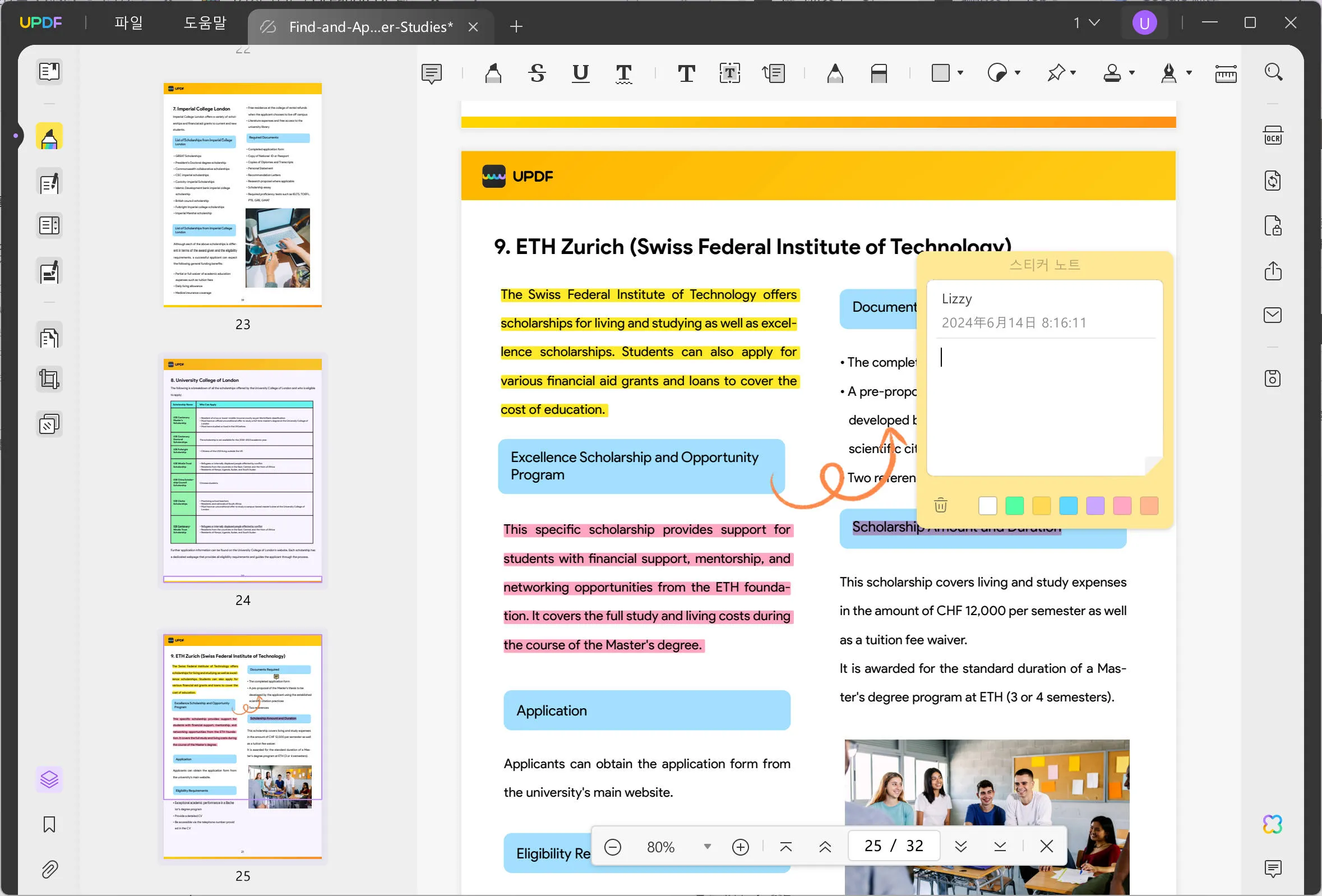Choose the pink note color swatch

pyautogui.click(x=1122, y=506)
